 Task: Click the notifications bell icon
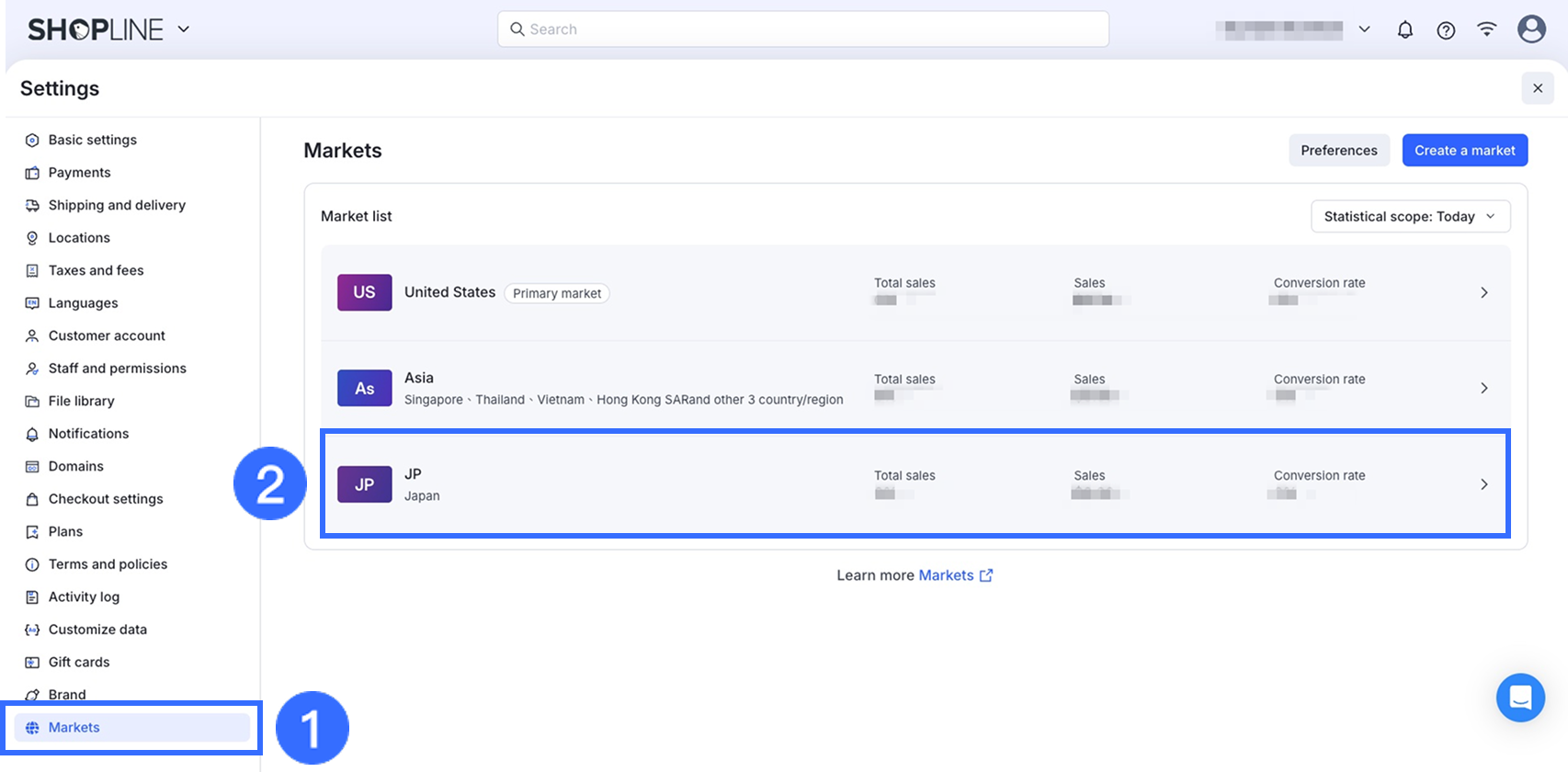(x=1404, y=30)
